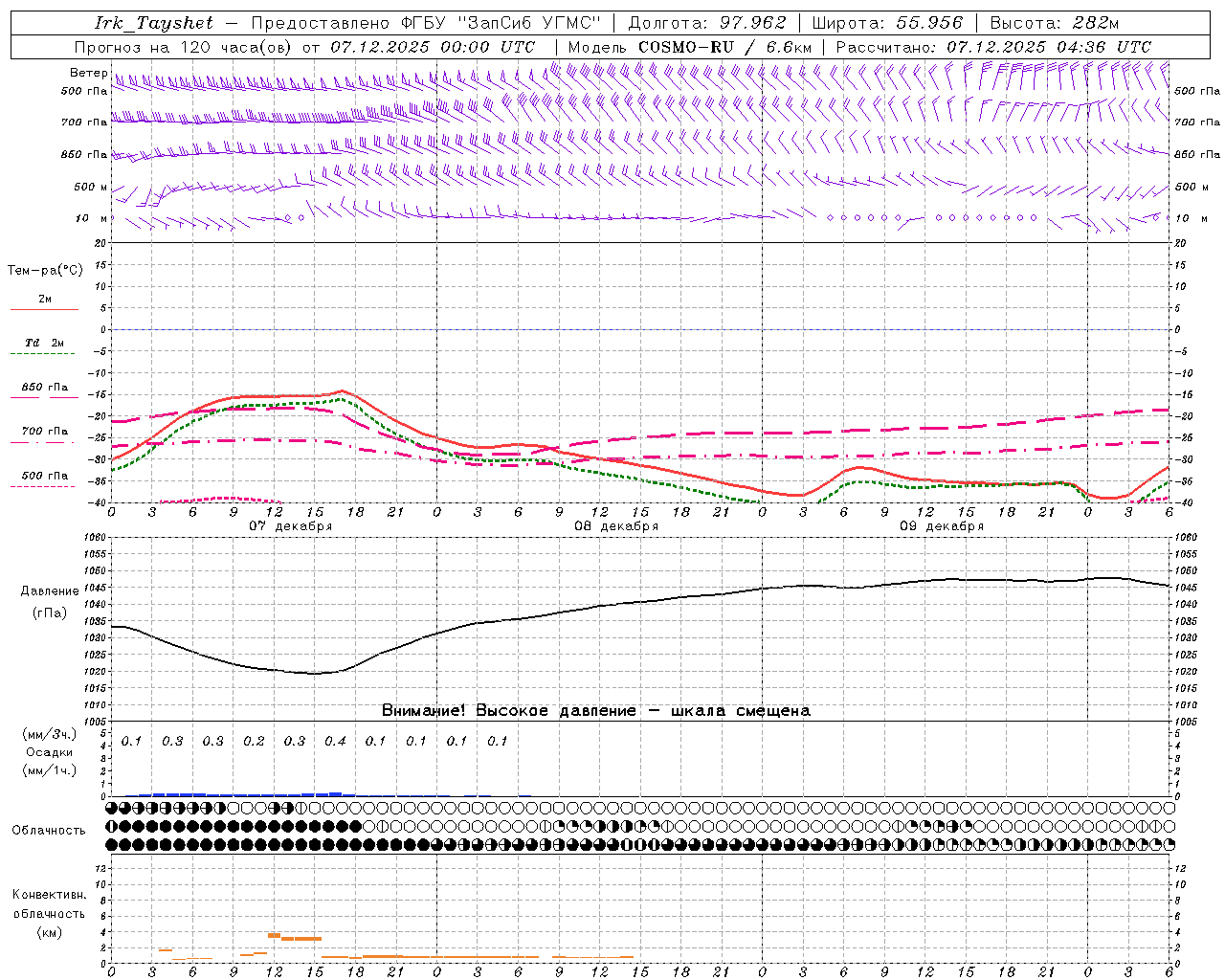This screenshot has width=1225, height=980.
Task: Click the 07 декабря date label
Action: click(290, 526)
